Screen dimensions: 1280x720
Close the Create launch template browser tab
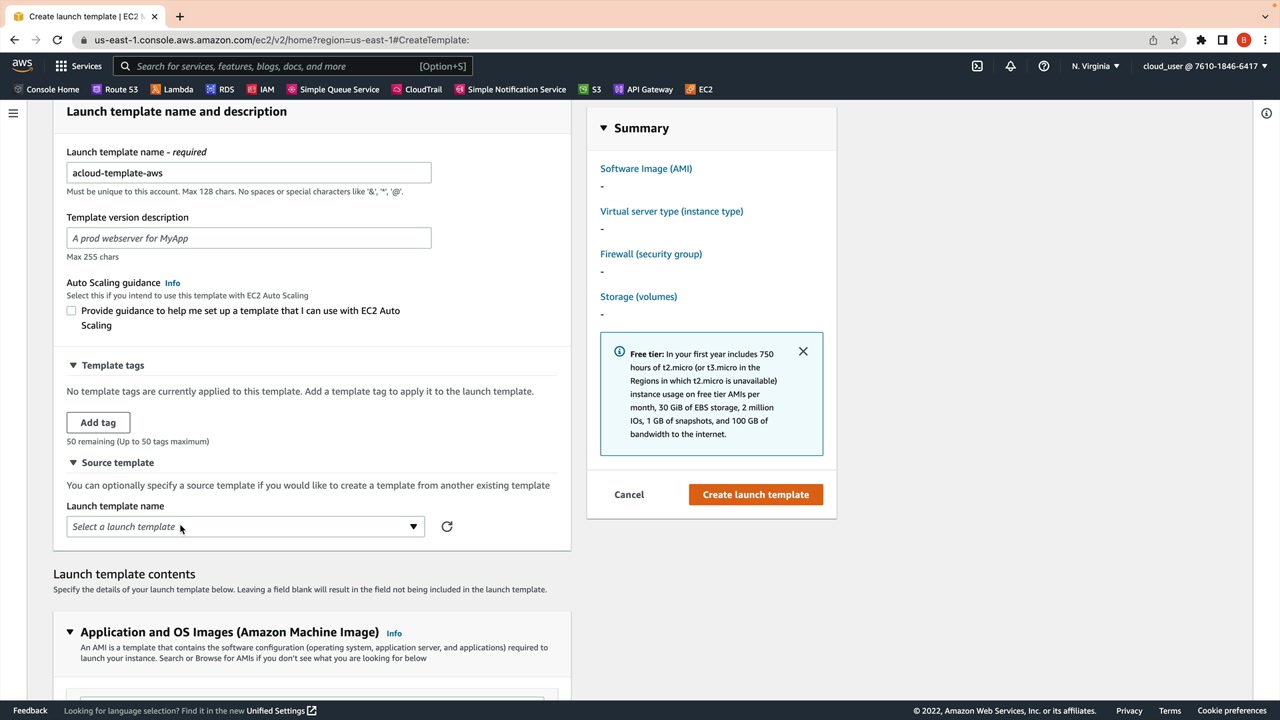154,16
